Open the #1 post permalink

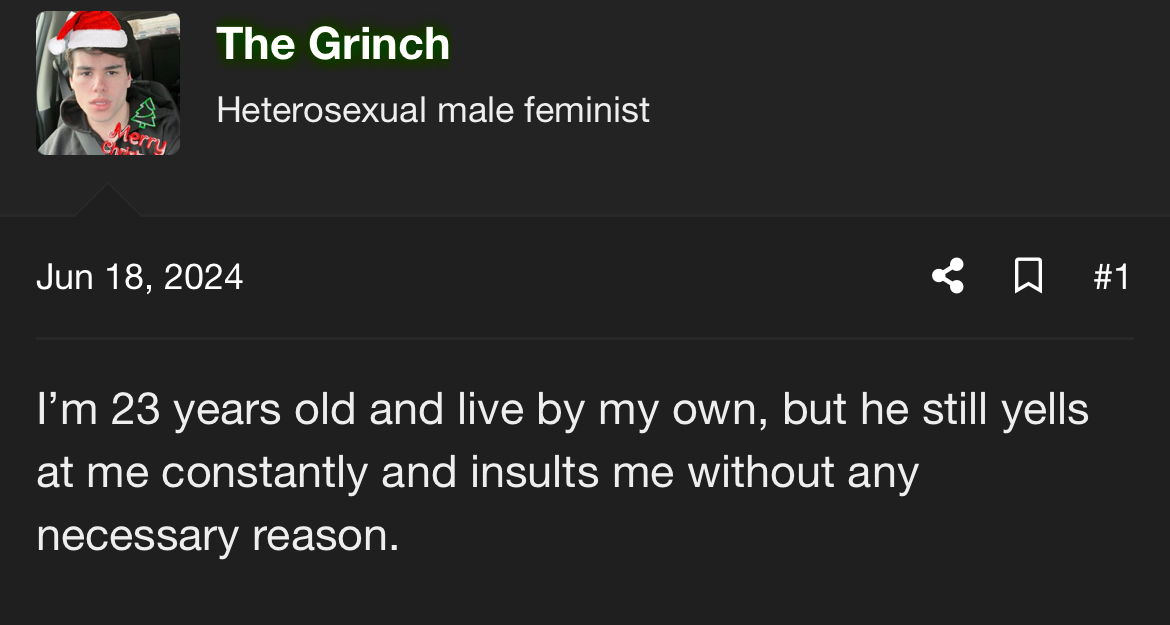point(1111,276)
